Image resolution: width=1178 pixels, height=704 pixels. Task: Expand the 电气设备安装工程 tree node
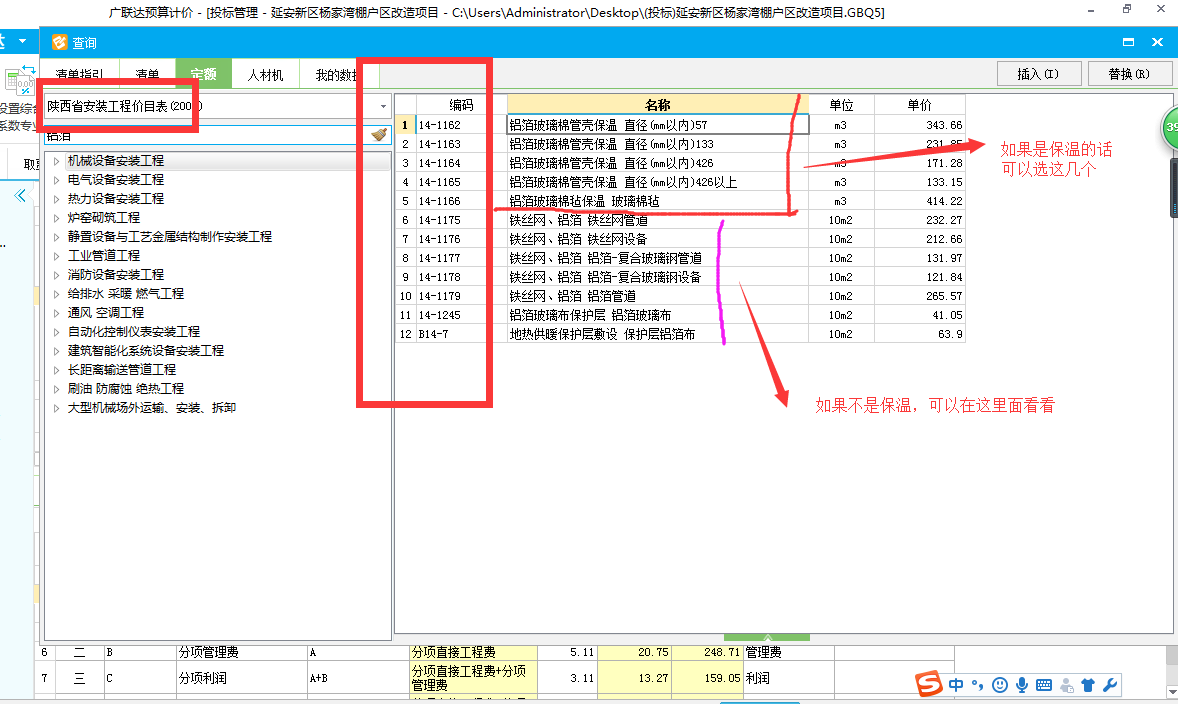[56, 180]
